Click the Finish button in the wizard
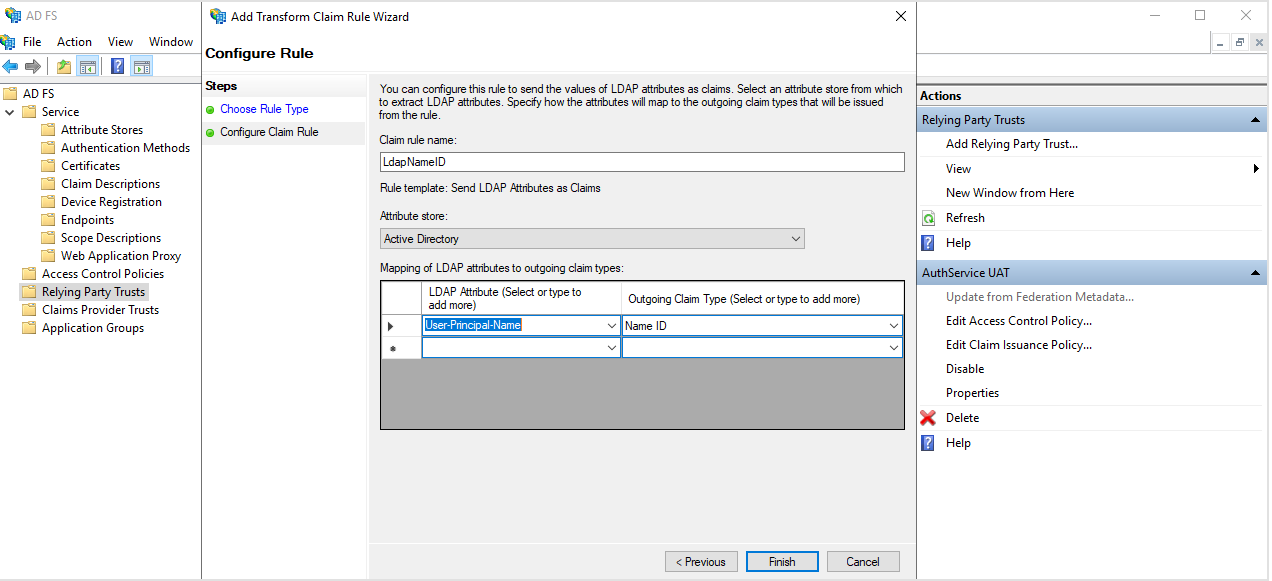 tap(781, 561)
